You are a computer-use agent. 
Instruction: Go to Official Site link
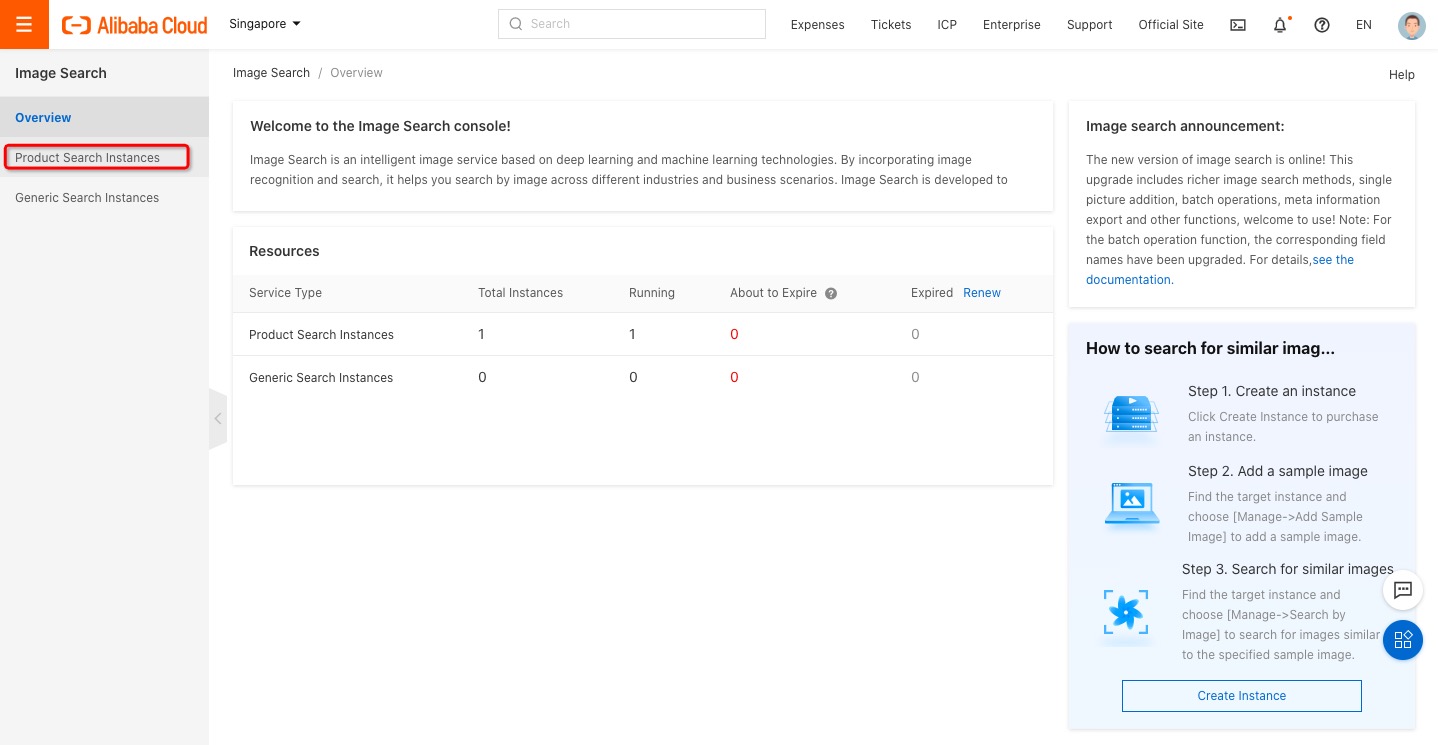tap(1171, 25)
